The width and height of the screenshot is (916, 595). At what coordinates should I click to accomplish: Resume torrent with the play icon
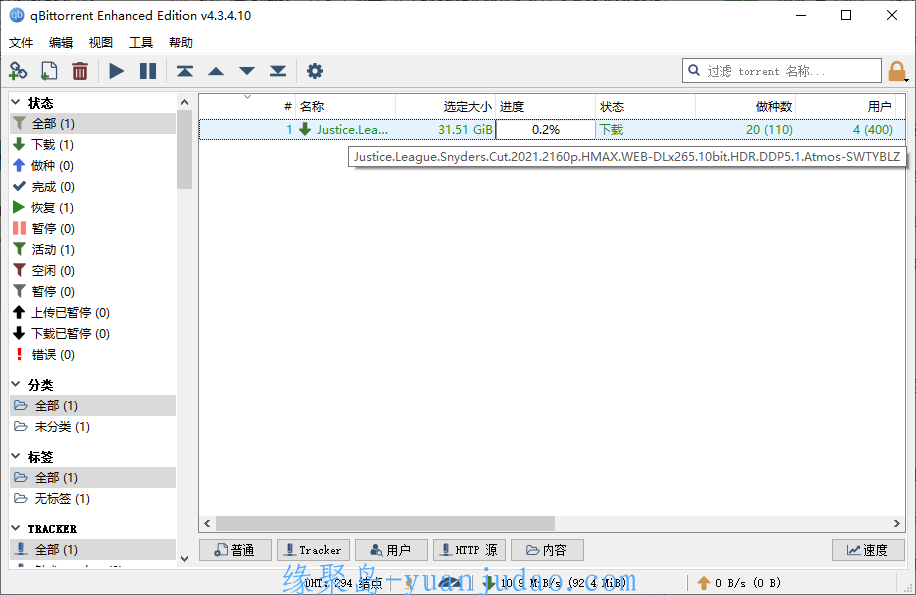coord(116,71)
